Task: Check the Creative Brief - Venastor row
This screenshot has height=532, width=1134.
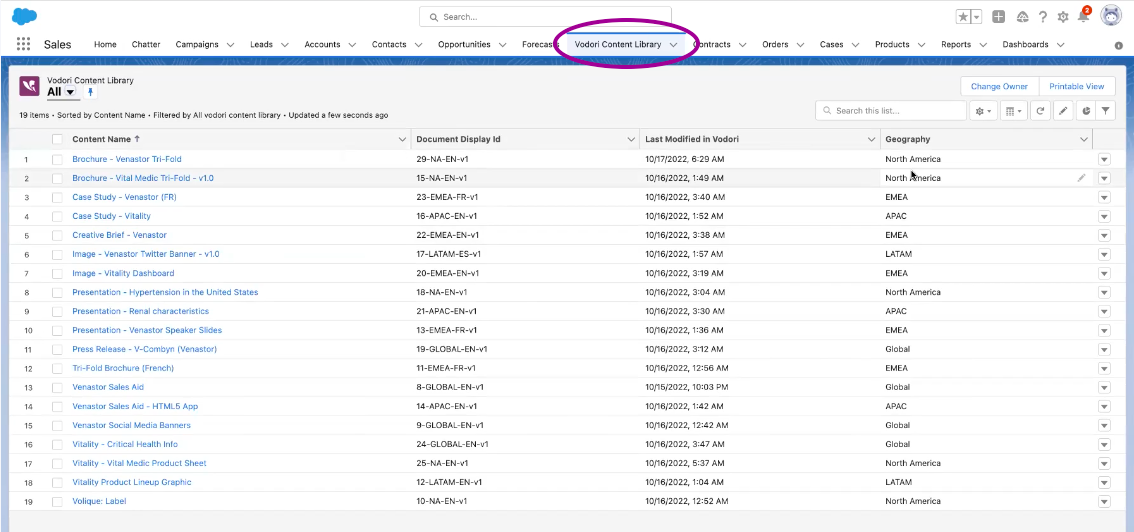Action: [x=57, y=235]
